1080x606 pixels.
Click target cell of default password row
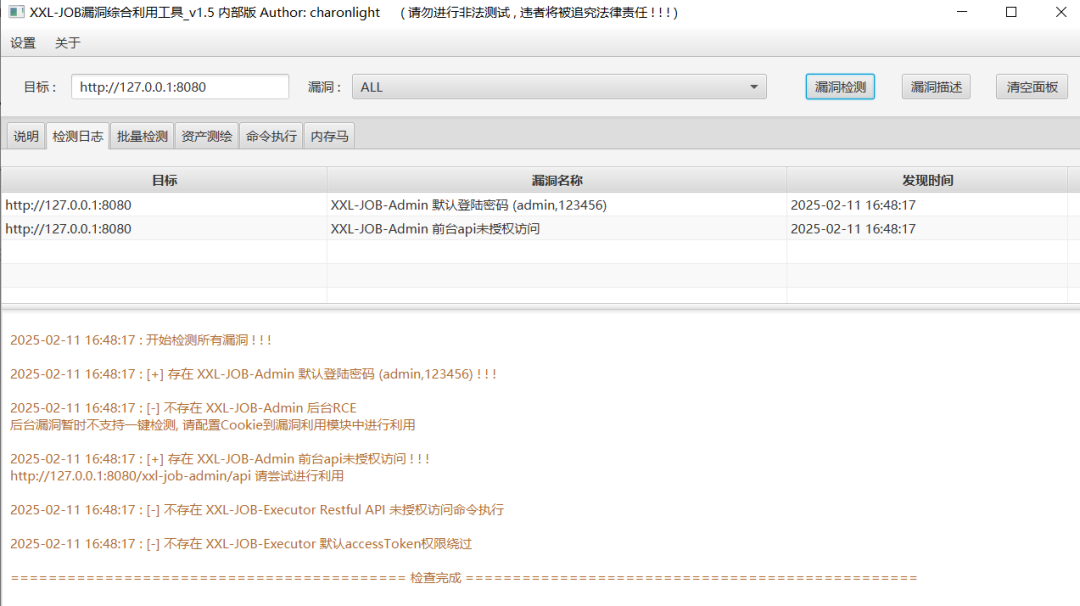point(164,205)
